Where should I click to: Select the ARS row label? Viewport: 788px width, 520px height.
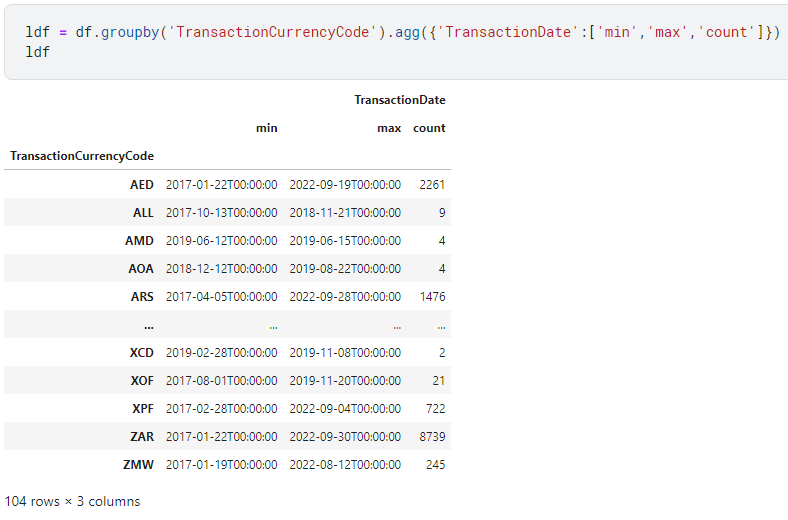[x=142, y=297]
